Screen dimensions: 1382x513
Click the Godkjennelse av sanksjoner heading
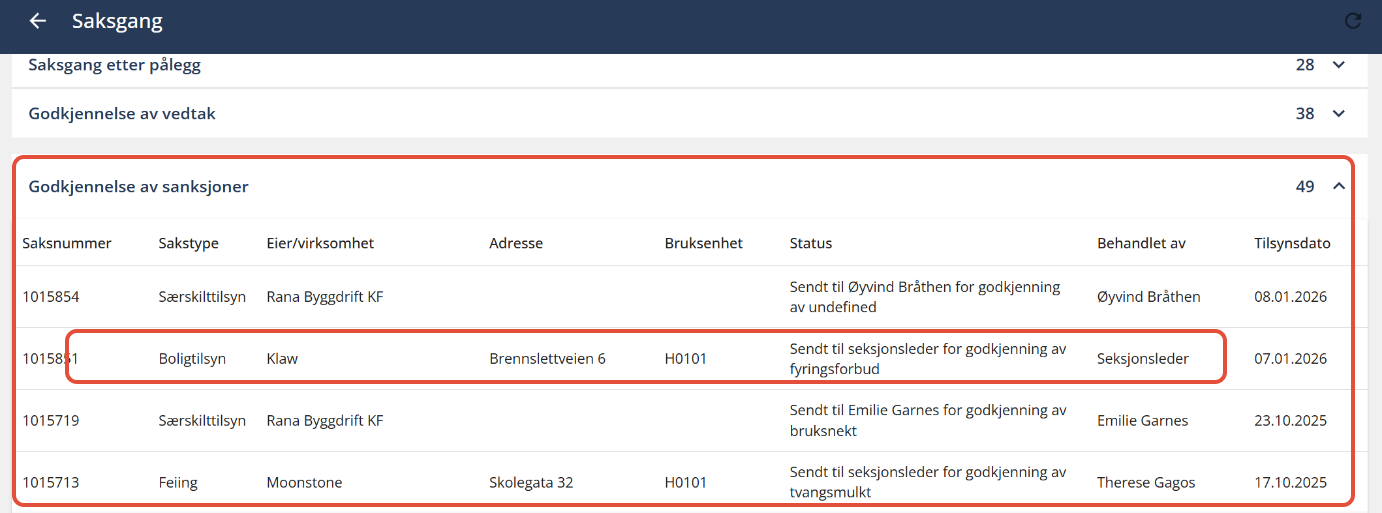(139, 186)
